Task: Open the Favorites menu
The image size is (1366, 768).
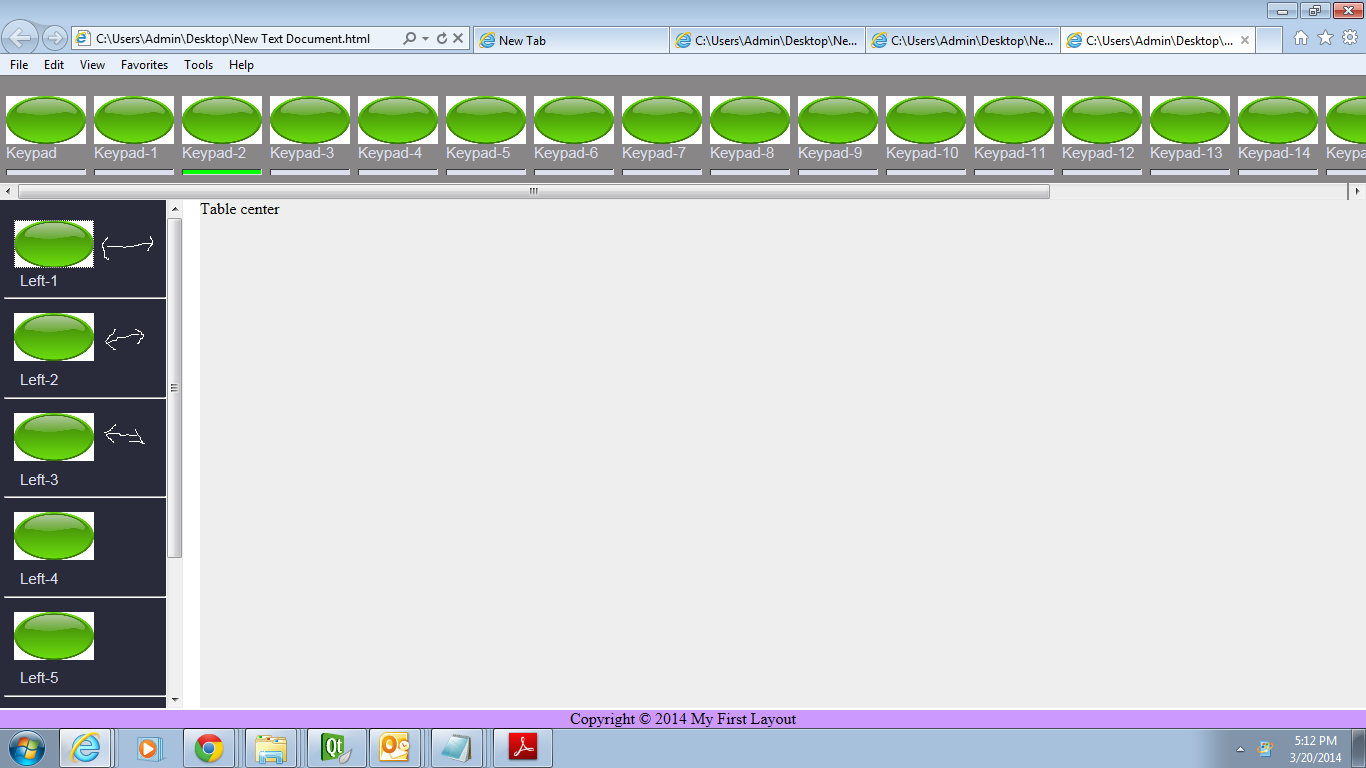Action: [144, 65]
